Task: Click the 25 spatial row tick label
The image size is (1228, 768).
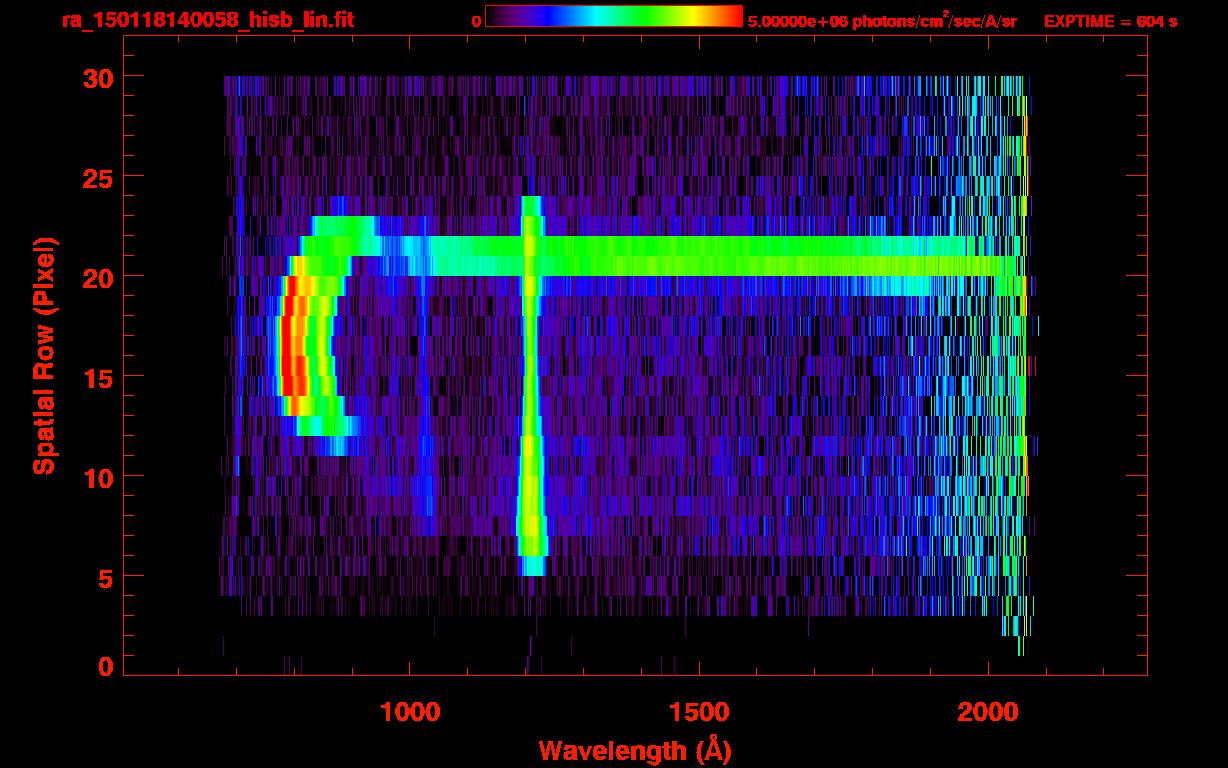Action: pos(98,177)
